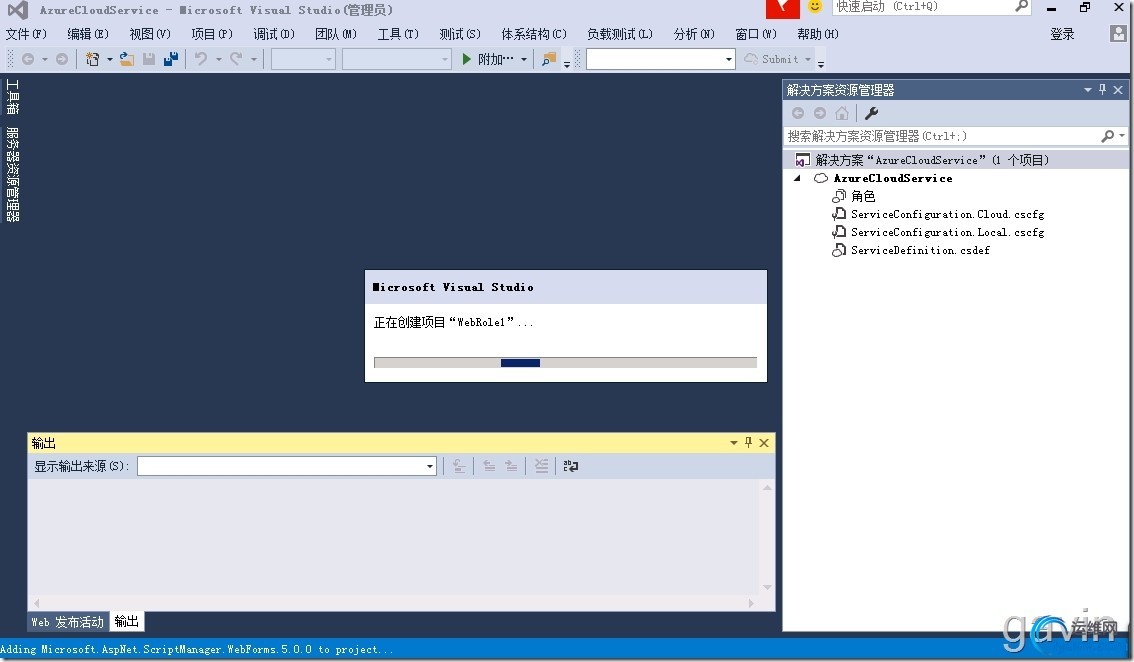Click the Save All toolbar icon
1134x662 pixels.
(171, 59)
